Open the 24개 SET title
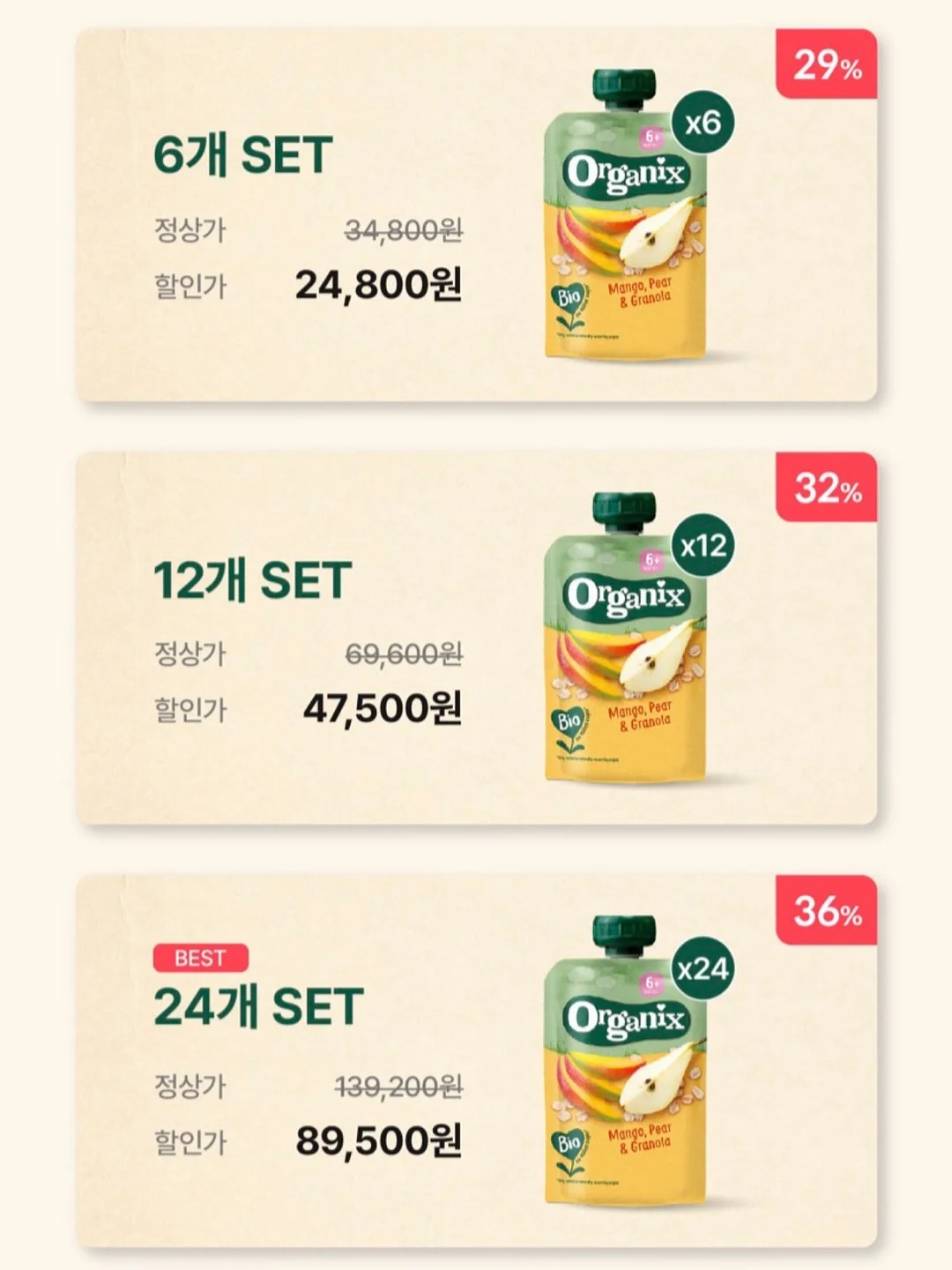 click(258, 1006)
